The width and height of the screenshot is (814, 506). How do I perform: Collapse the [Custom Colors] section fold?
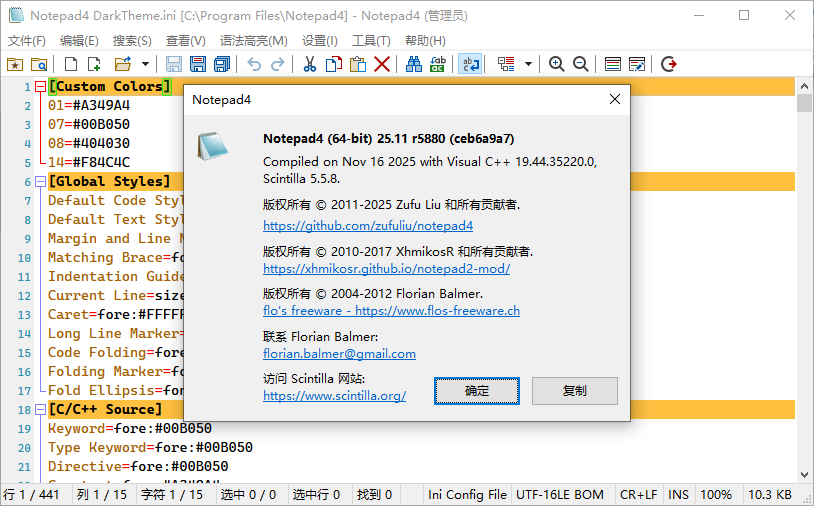[40, 87]
